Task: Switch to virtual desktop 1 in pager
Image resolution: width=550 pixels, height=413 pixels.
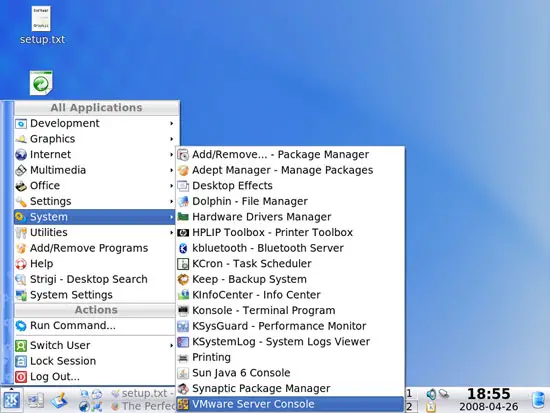Action: [x=410, y=394]
